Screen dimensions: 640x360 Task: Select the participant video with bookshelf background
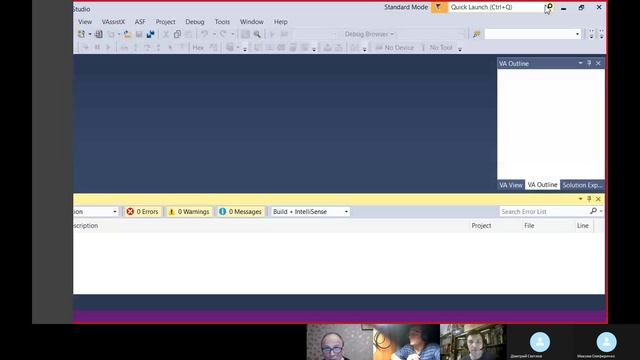tap(473, 342)
